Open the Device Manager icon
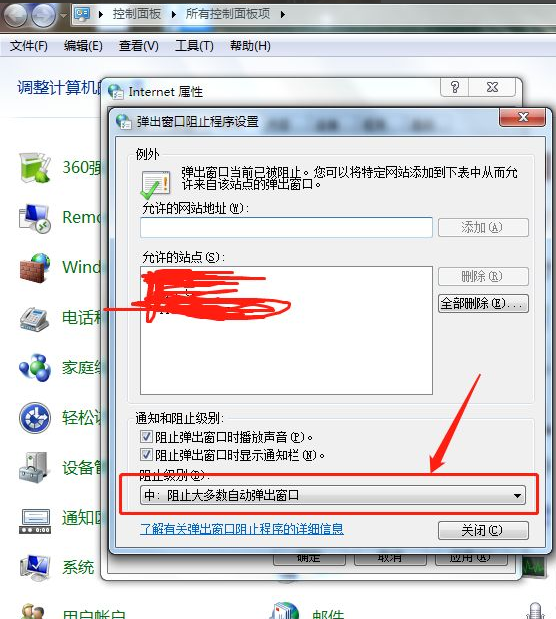The width and height of the screenshot is (556, 619). pos(34,467)
